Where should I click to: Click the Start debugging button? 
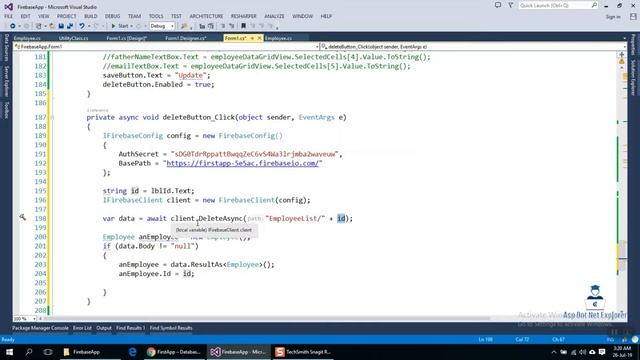point(120,26)
